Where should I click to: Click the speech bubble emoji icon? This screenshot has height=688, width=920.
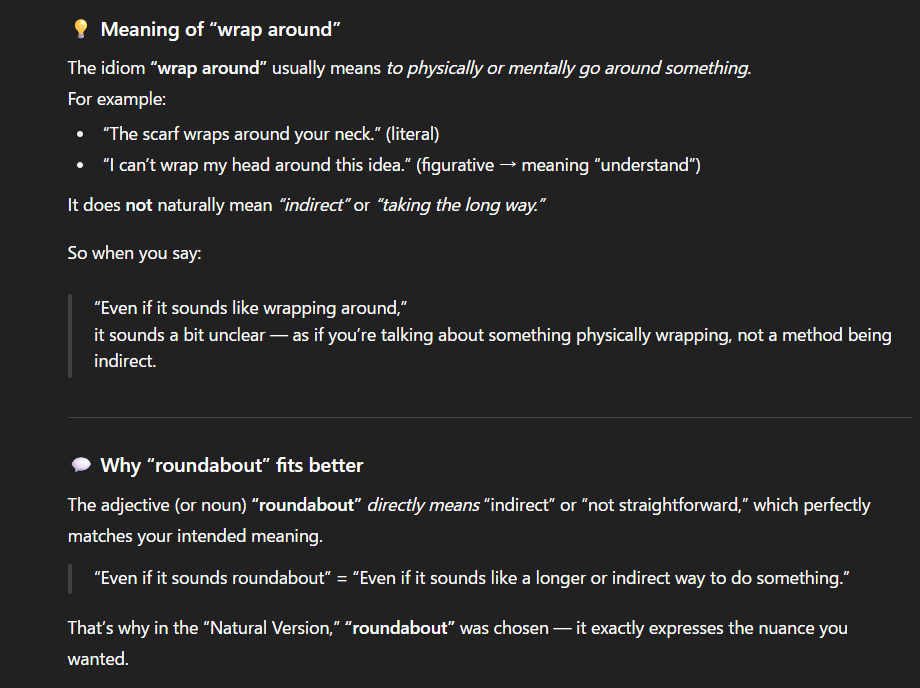pos(82,466)
